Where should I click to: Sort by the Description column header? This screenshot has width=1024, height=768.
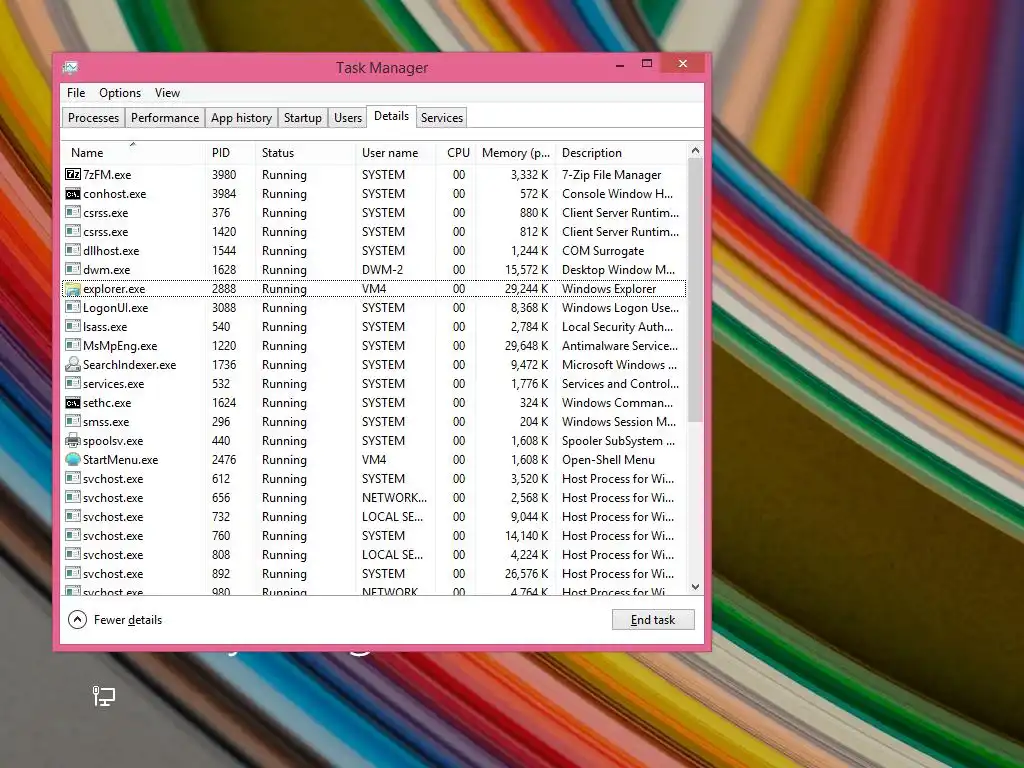pyautogui.click(x=621, y=152)
